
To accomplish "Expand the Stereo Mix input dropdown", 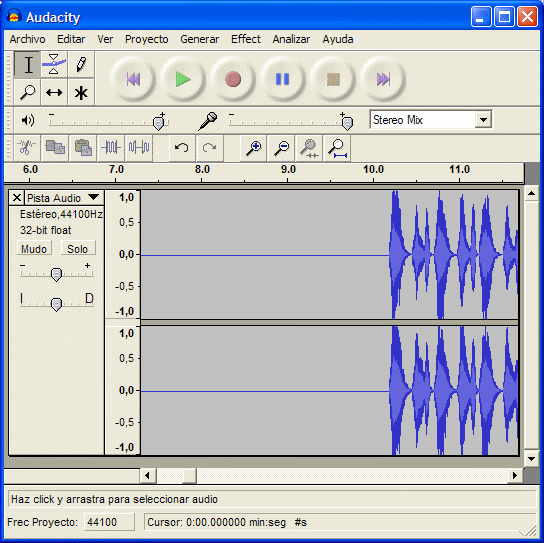I will pyautogui.click(x=484, y=120).
